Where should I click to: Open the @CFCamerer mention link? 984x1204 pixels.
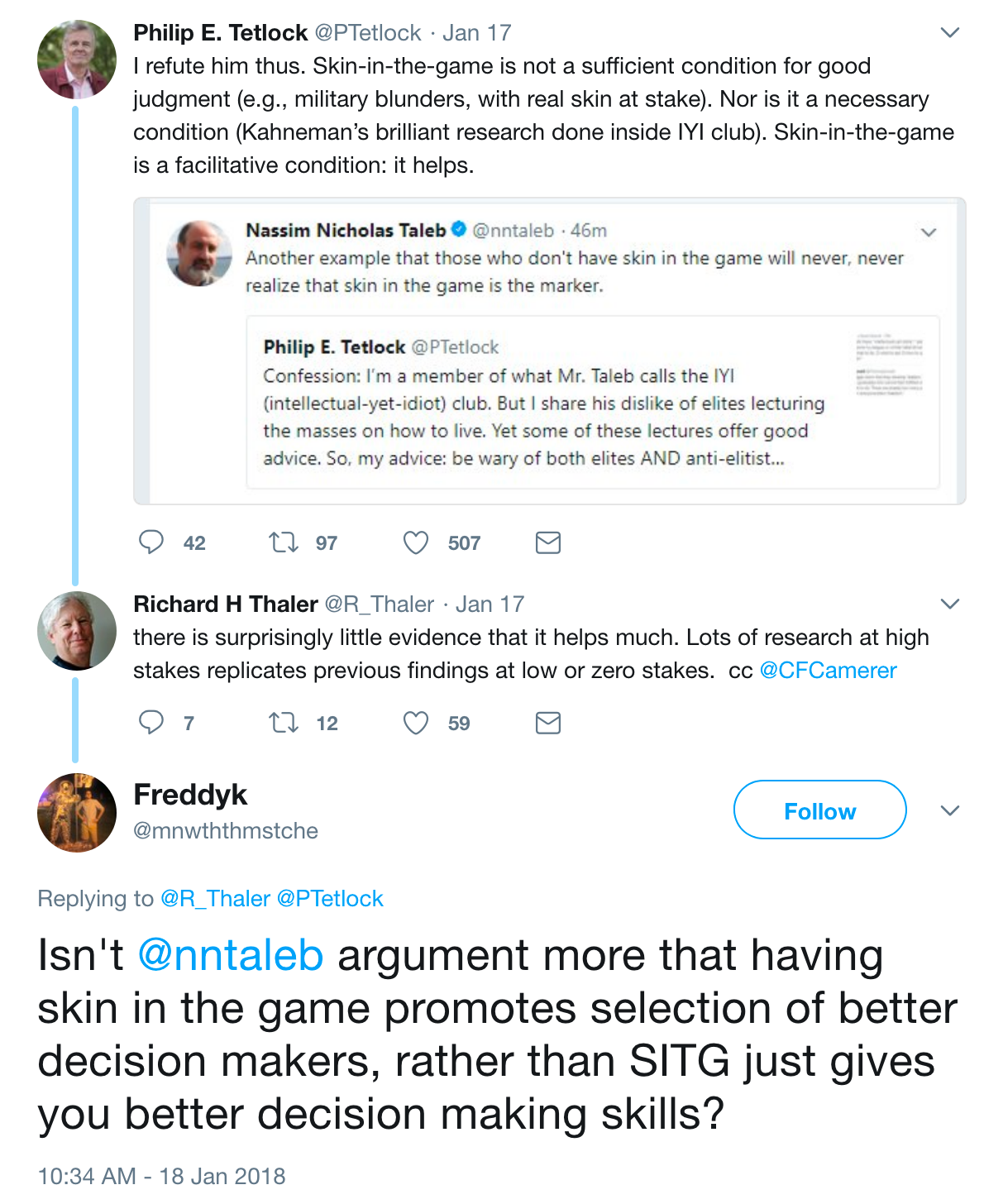click(x=828, y=671)
